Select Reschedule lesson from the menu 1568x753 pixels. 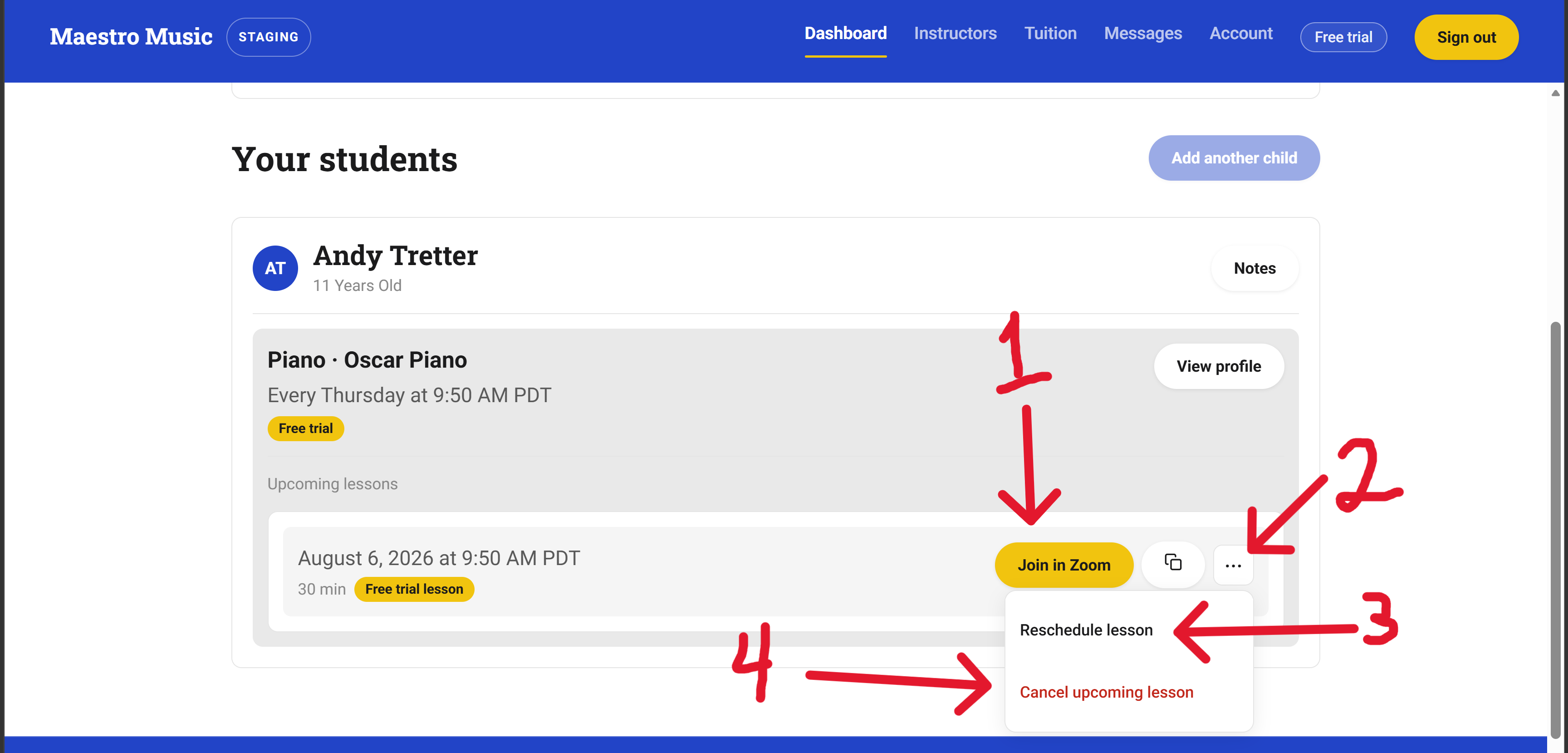click(1086, 630)
